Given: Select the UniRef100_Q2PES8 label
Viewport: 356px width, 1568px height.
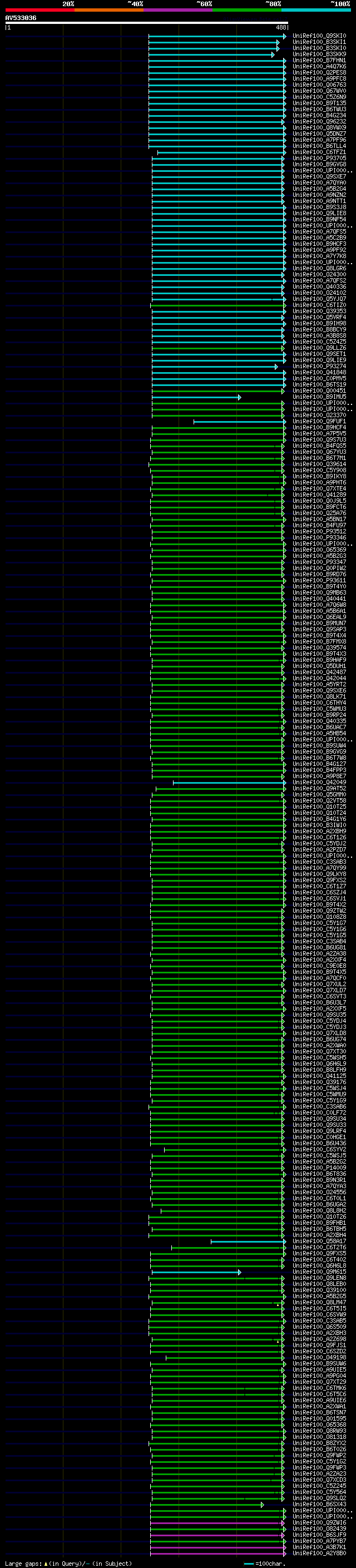Looking at the screenshot, I should coord(319,72).
